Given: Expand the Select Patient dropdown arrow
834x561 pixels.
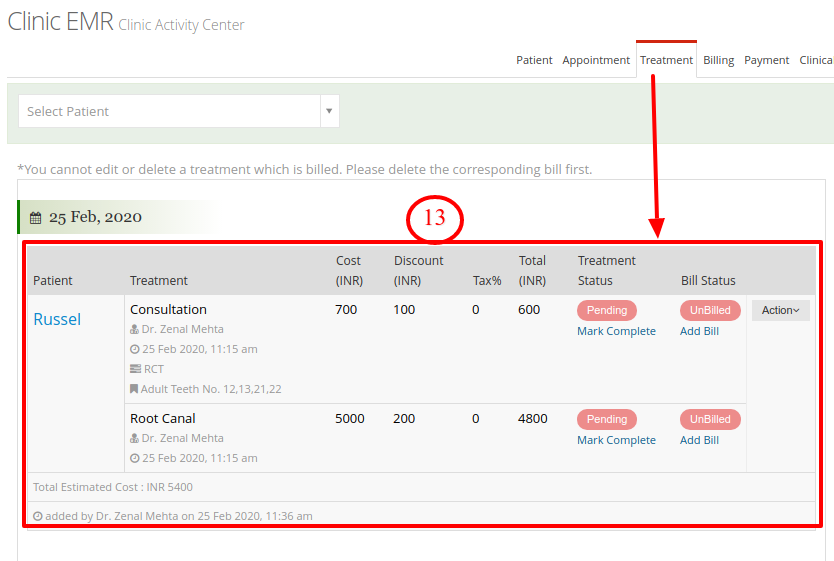Looking at the screenshot, I should point(329,111).
